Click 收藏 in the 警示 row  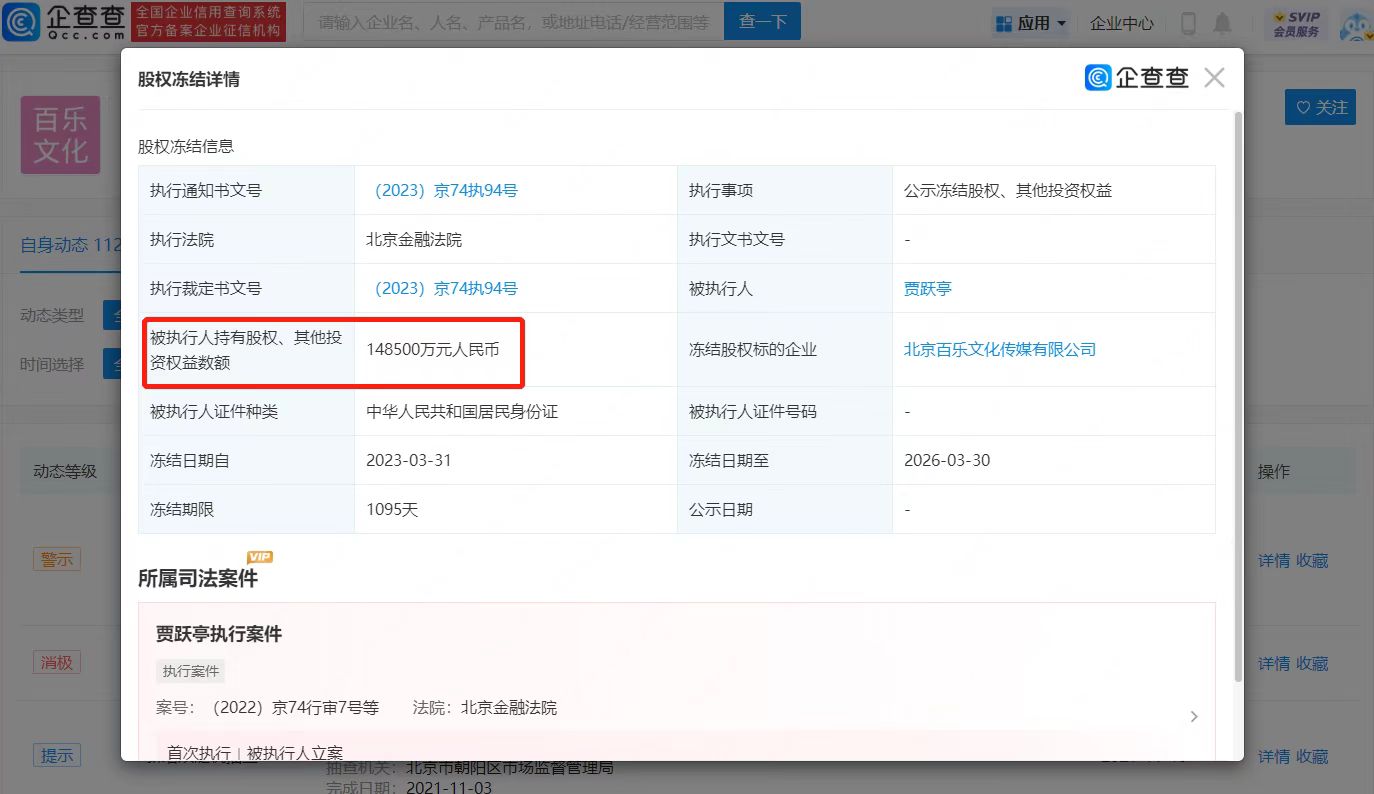tap(1312, 561)
